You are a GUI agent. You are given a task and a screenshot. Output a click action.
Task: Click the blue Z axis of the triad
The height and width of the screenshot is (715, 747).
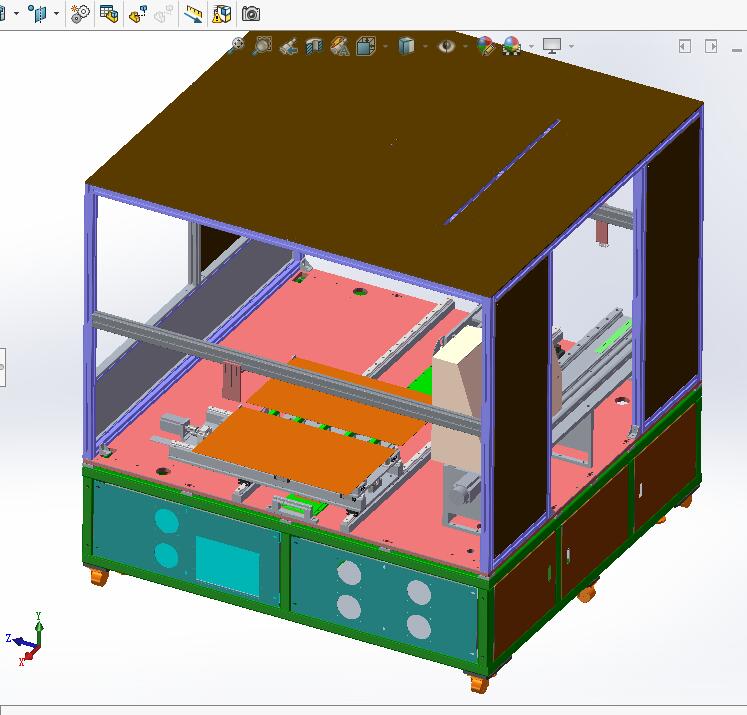(x=24, y=643)
